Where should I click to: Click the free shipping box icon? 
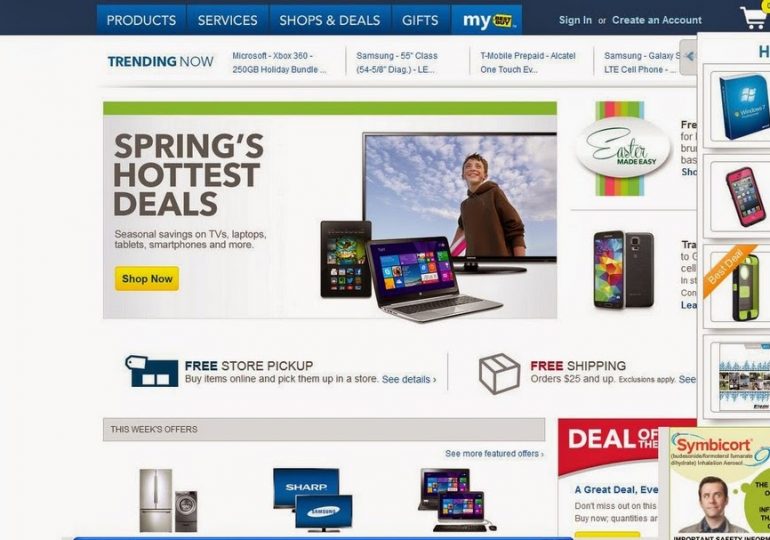coord(499,374)
